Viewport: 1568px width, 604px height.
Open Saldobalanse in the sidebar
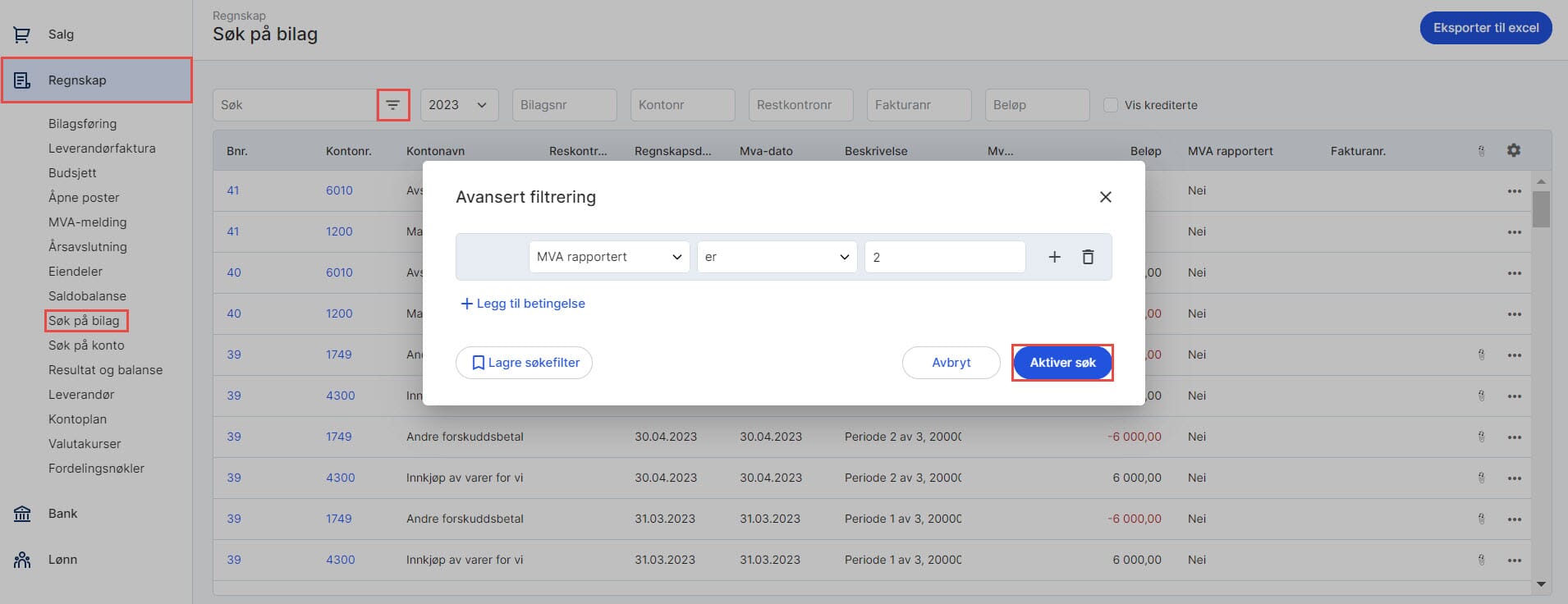point(87,296)
